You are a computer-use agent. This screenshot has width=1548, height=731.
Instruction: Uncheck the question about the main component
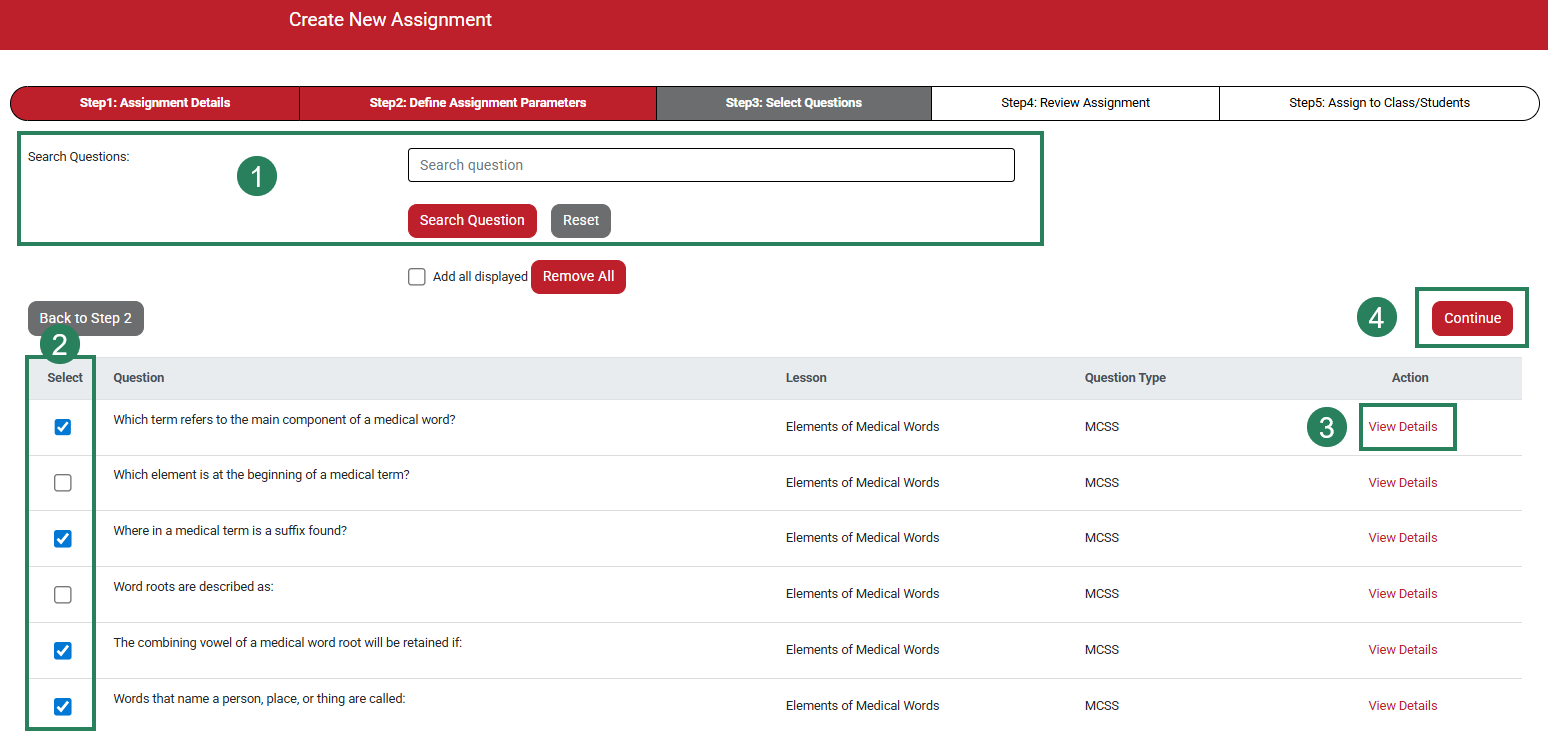tap(62, 426)
